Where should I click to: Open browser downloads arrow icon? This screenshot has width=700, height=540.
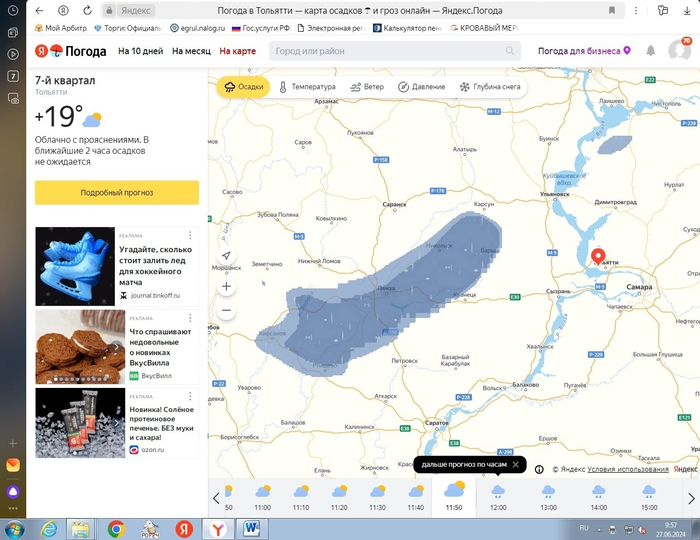click(x=687, y=10)
